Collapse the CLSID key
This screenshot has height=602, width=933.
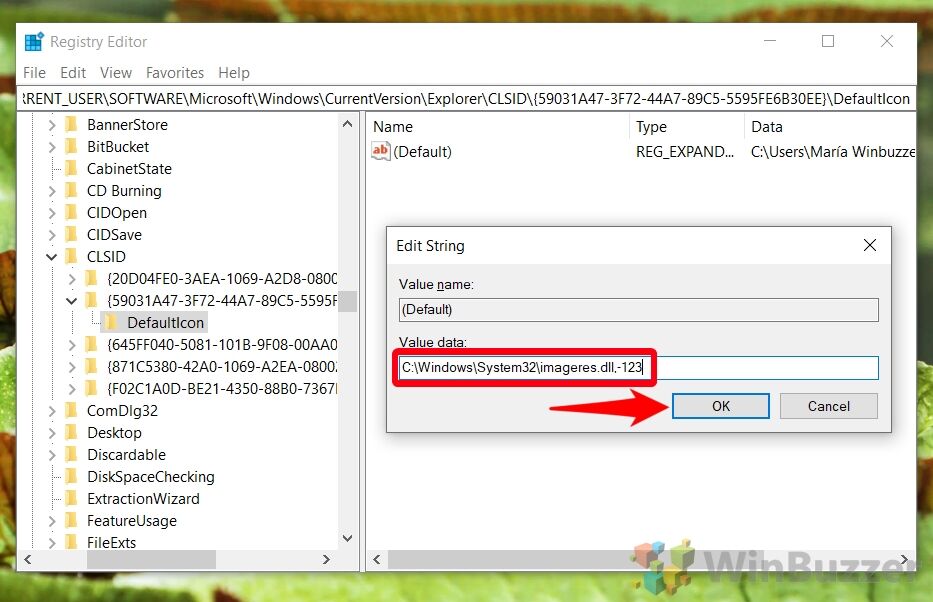point(52,257)
